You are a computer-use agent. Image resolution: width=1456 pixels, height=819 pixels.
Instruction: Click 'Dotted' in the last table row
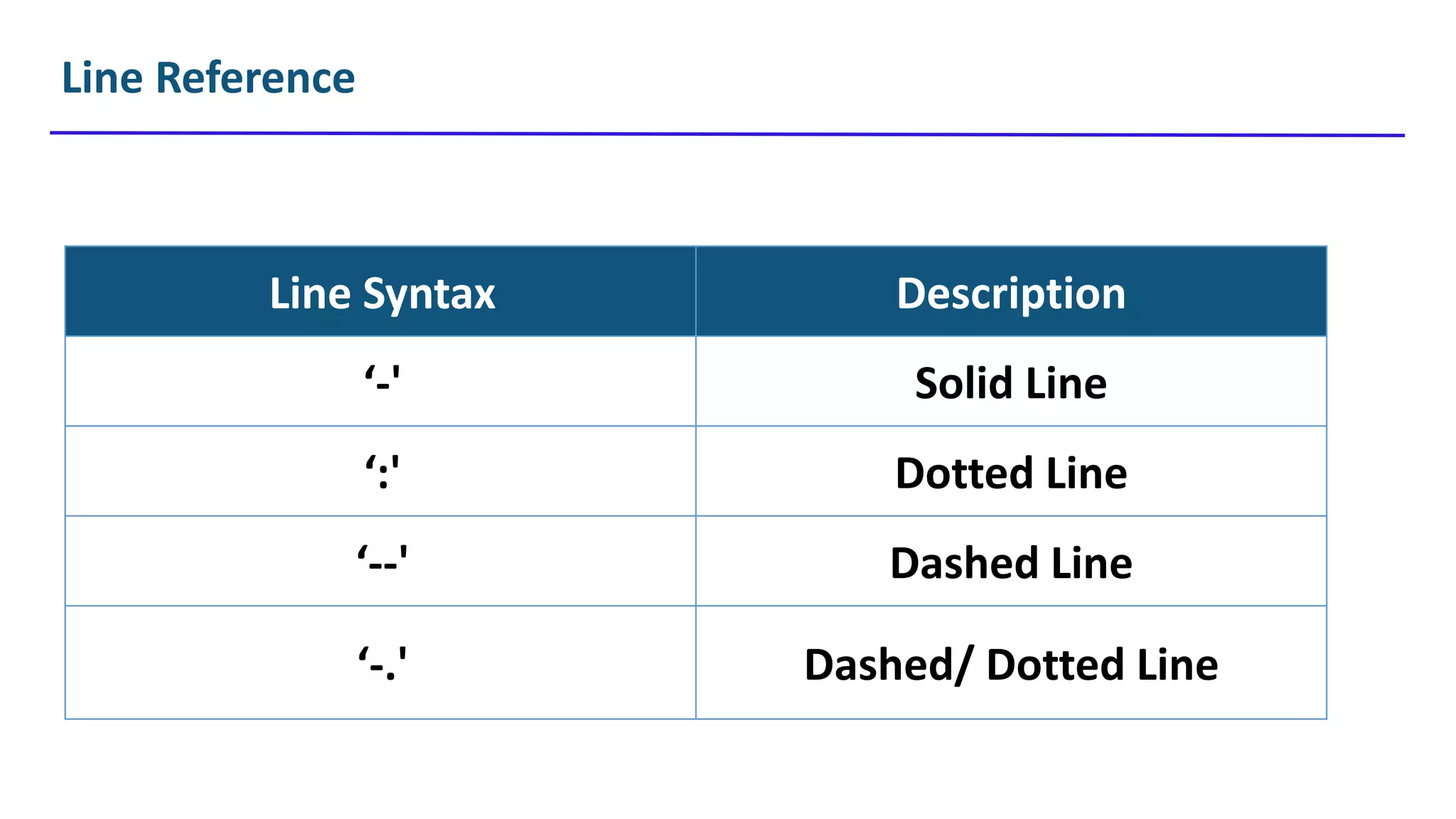click(1055, 665)
